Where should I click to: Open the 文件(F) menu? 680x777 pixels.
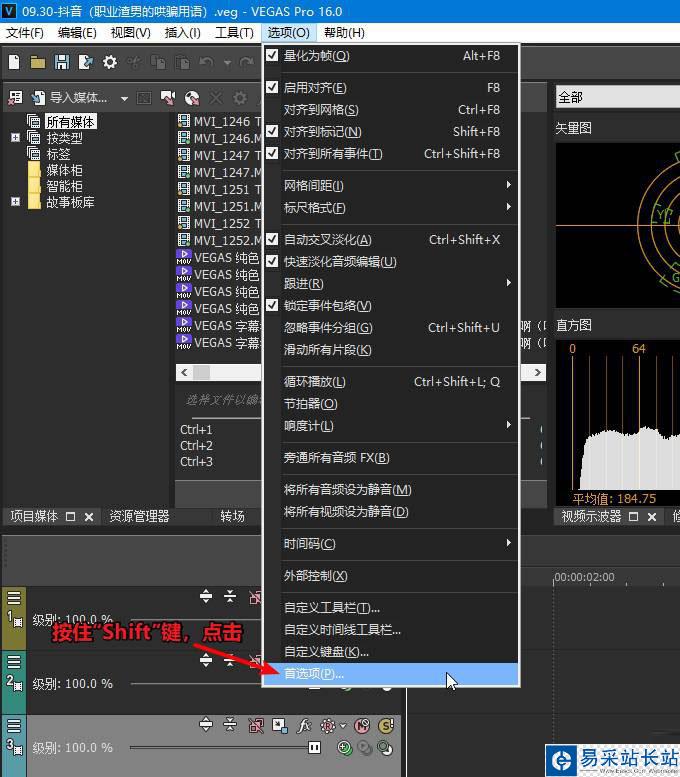[25, 33]
